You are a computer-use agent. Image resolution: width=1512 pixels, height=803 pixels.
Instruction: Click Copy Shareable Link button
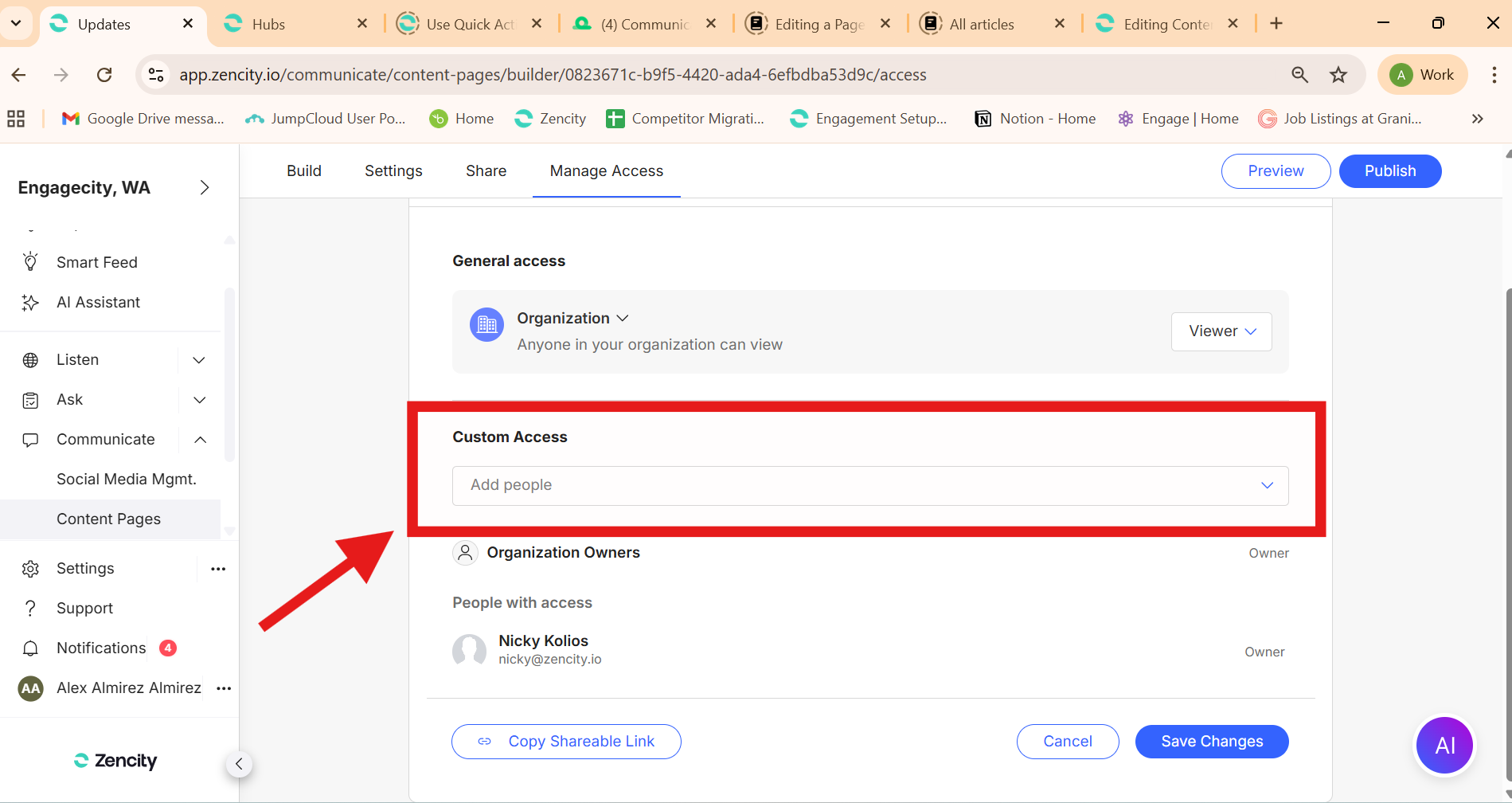[x=566, y=742]
